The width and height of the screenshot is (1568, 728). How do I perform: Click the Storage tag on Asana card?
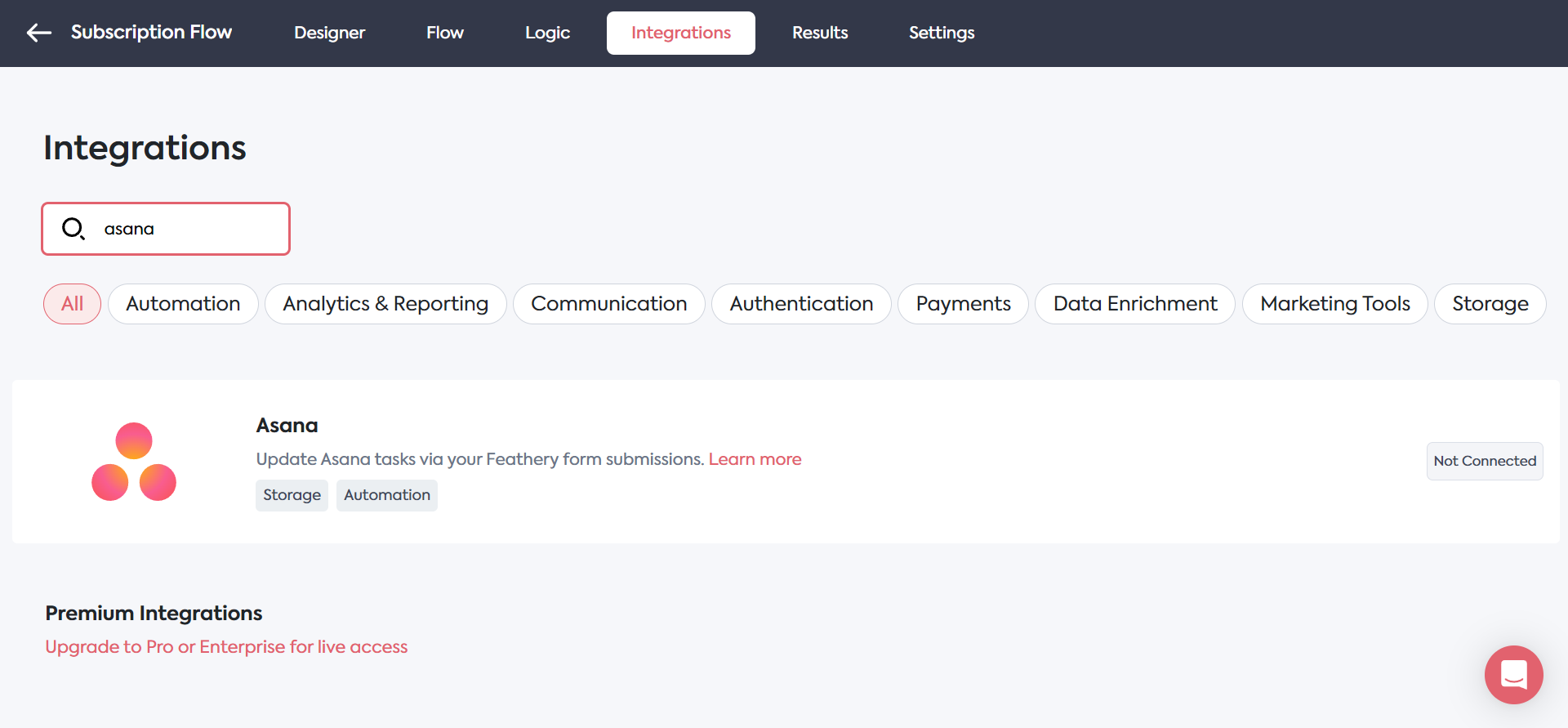pos(292,495)
